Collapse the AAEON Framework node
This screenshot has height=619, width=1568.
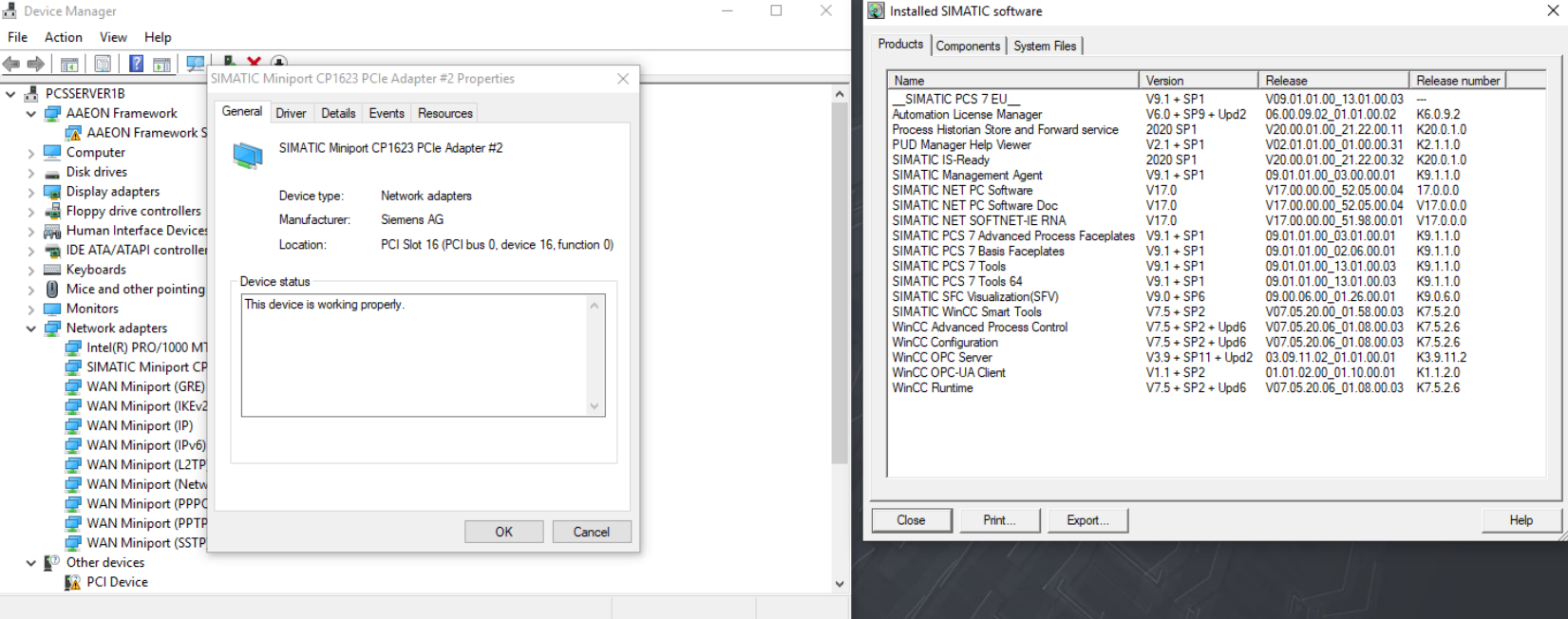[31, 114]
